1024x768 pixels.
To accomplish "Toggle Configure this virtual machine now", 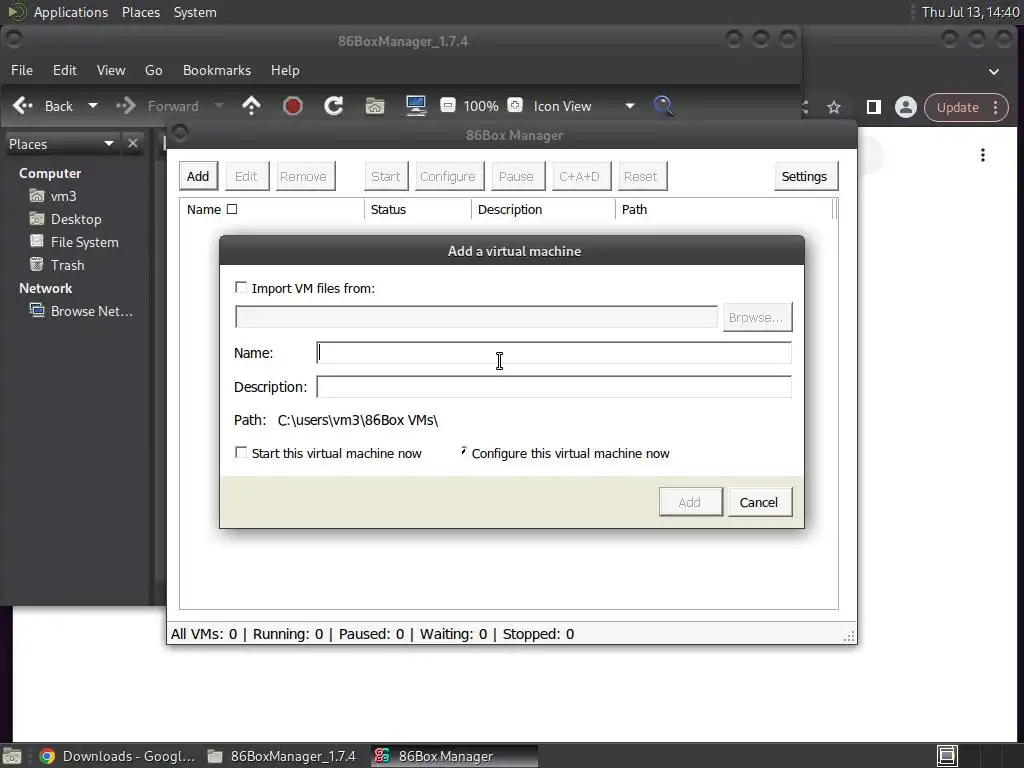I will click(462, 452).
